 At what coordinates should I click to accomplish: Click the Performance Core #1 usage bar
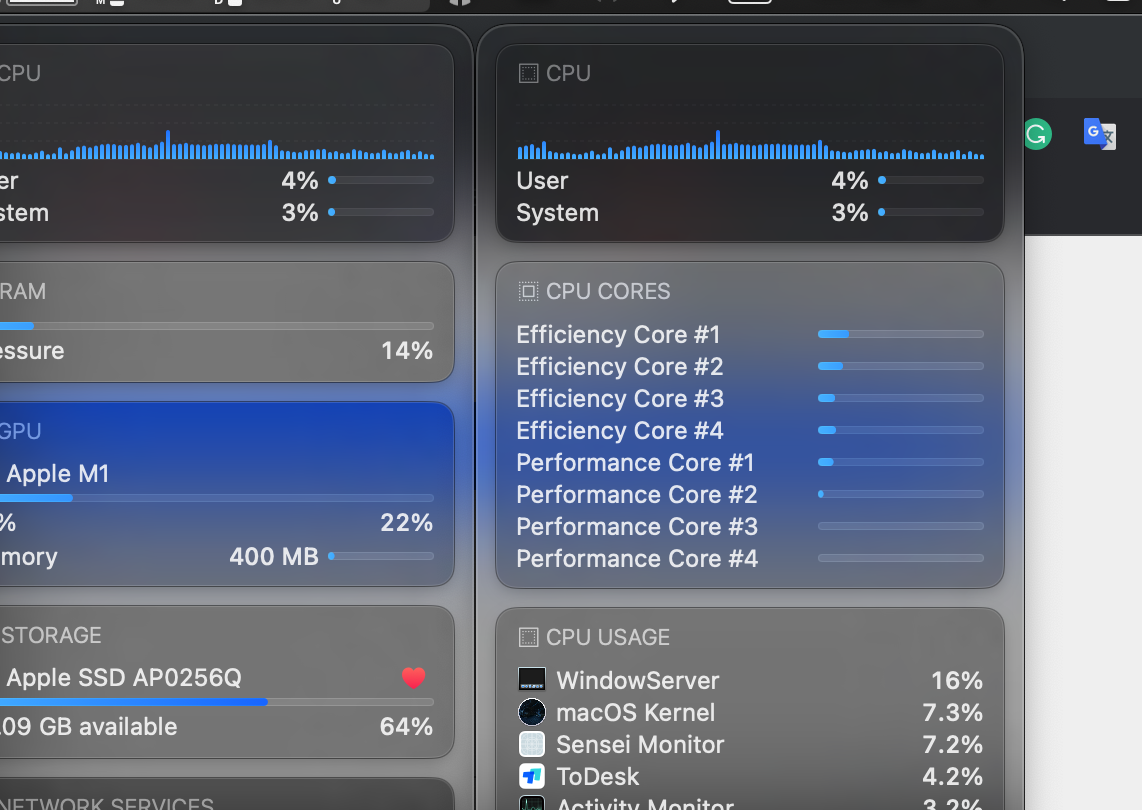pyautogui.click(x=900, y=462)
